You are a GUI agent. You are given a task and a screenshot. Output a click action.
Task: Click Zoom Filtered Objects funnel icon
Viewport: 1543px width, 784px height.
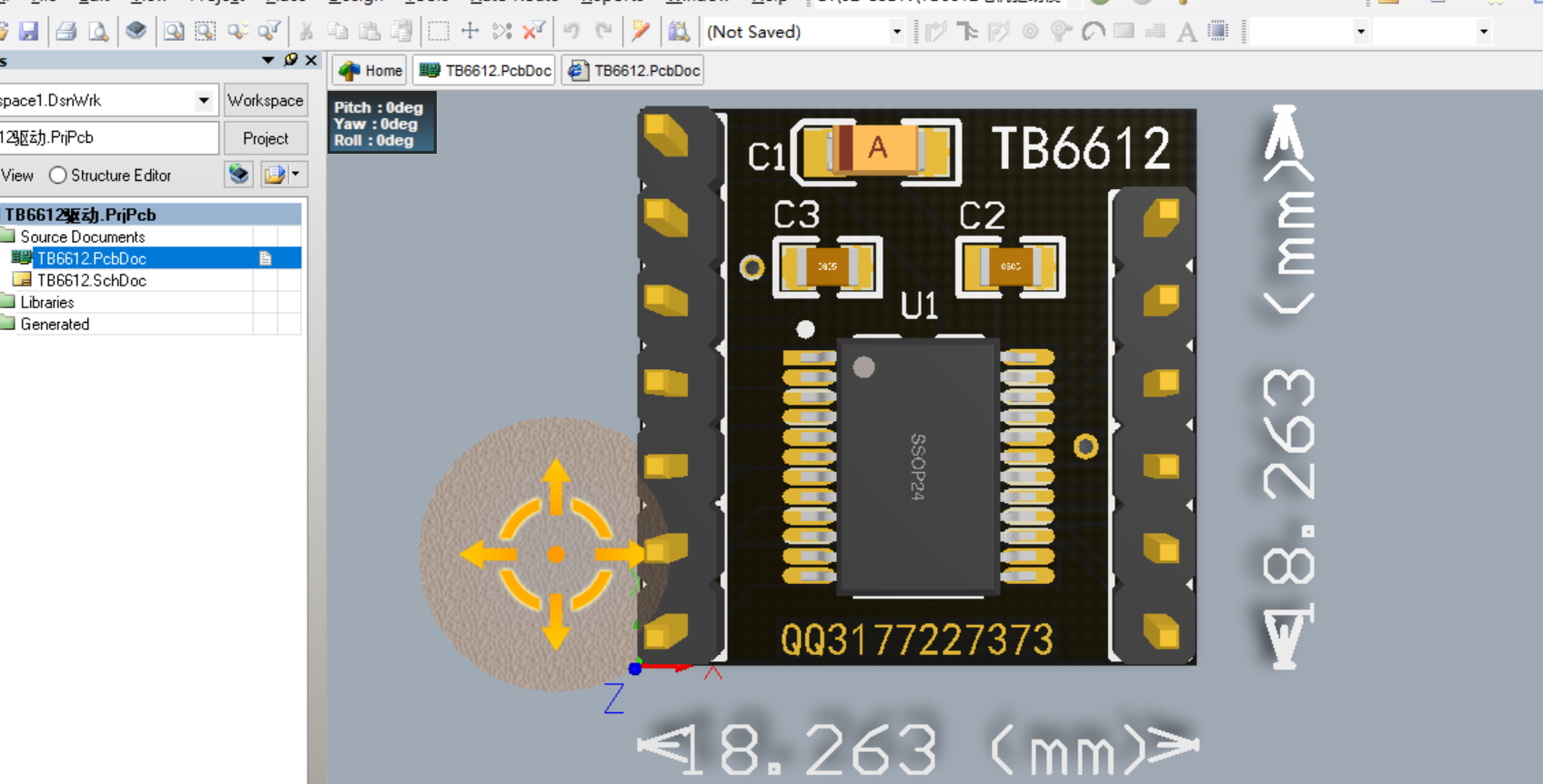pyautogui.click(x=269, y=32)
